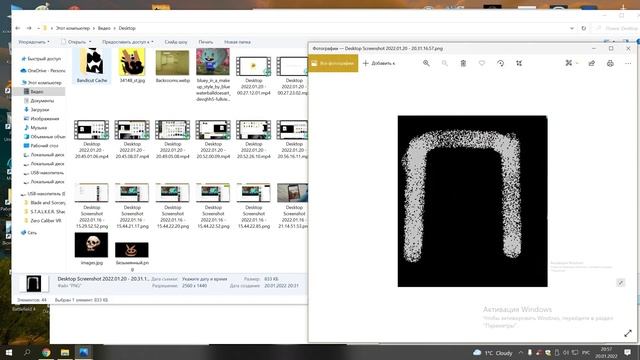Open the more options ellipsis in Photos
The width and height of the screenshot is (640, 360).
pos(628,63)
